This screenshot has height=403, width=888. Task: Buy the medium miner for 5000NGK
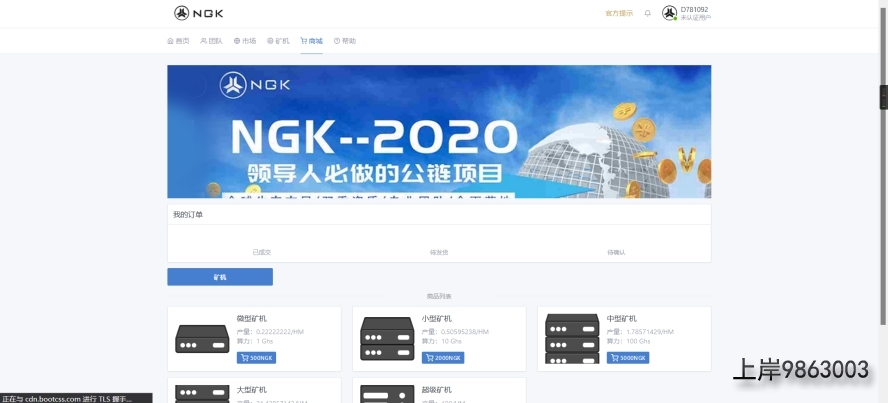tap(628, 358)
